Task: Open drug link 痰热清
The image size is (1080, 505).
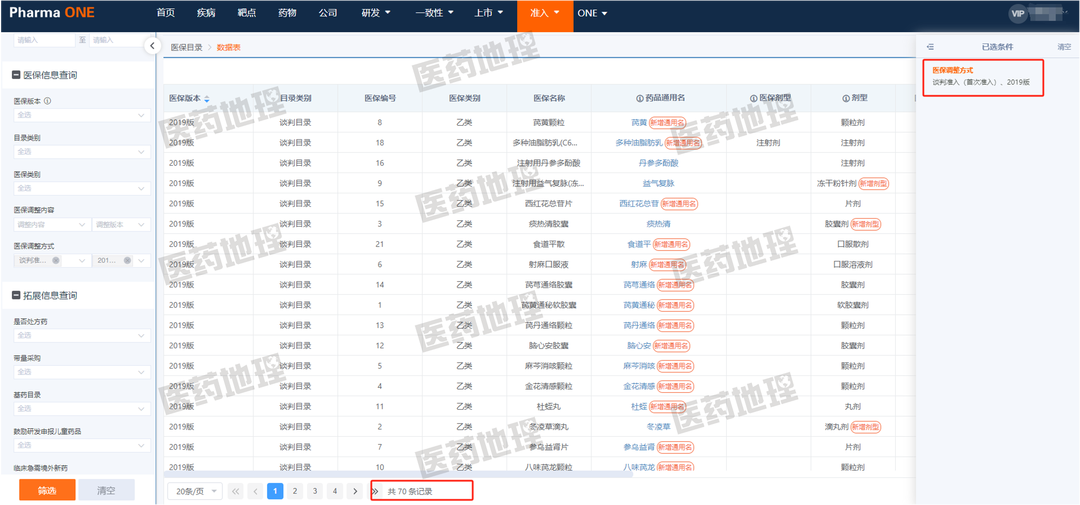Action: (x=658, y=224)
